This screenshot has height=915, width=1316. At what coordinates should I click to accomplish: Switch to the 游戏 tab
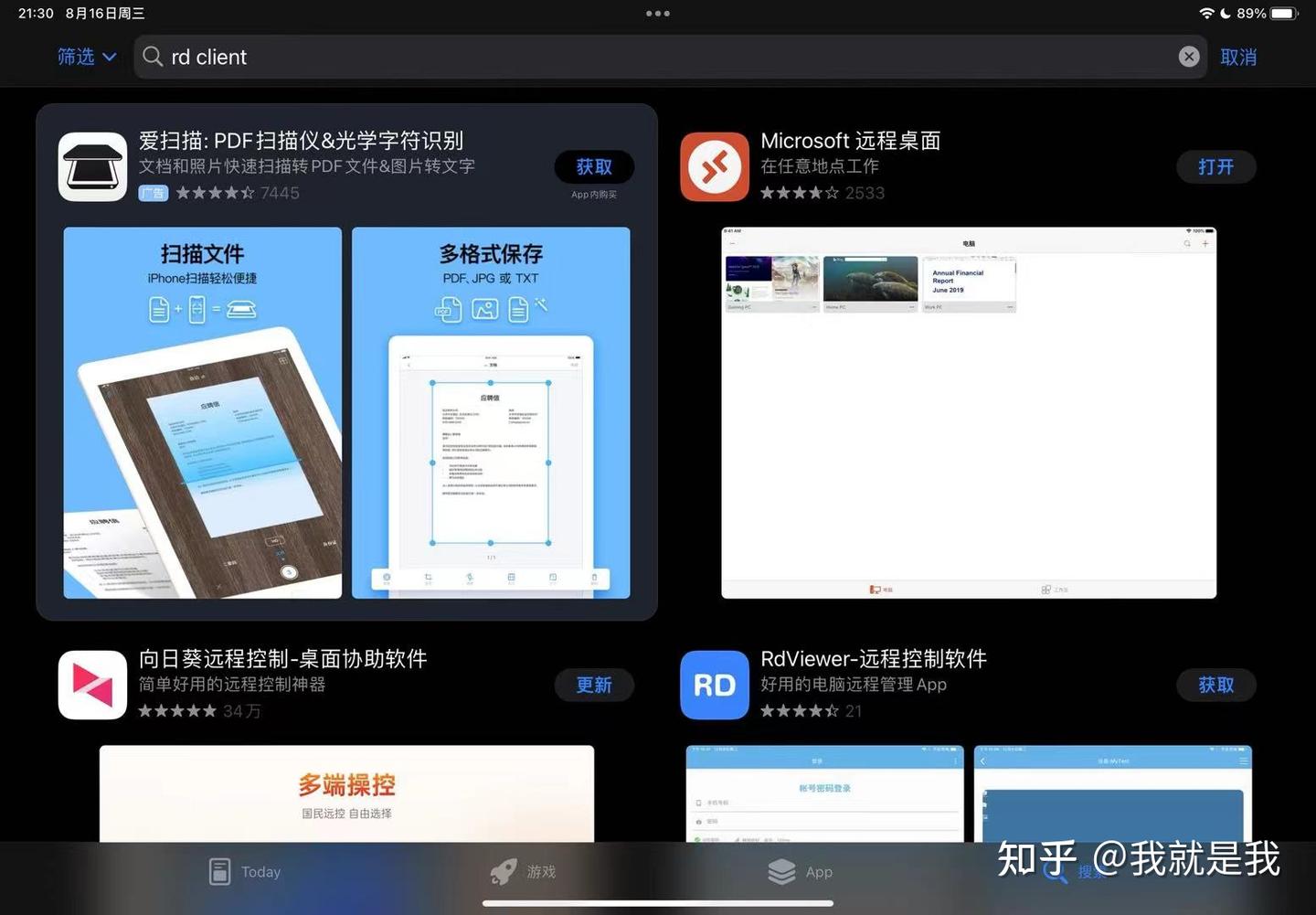[524, 871]
